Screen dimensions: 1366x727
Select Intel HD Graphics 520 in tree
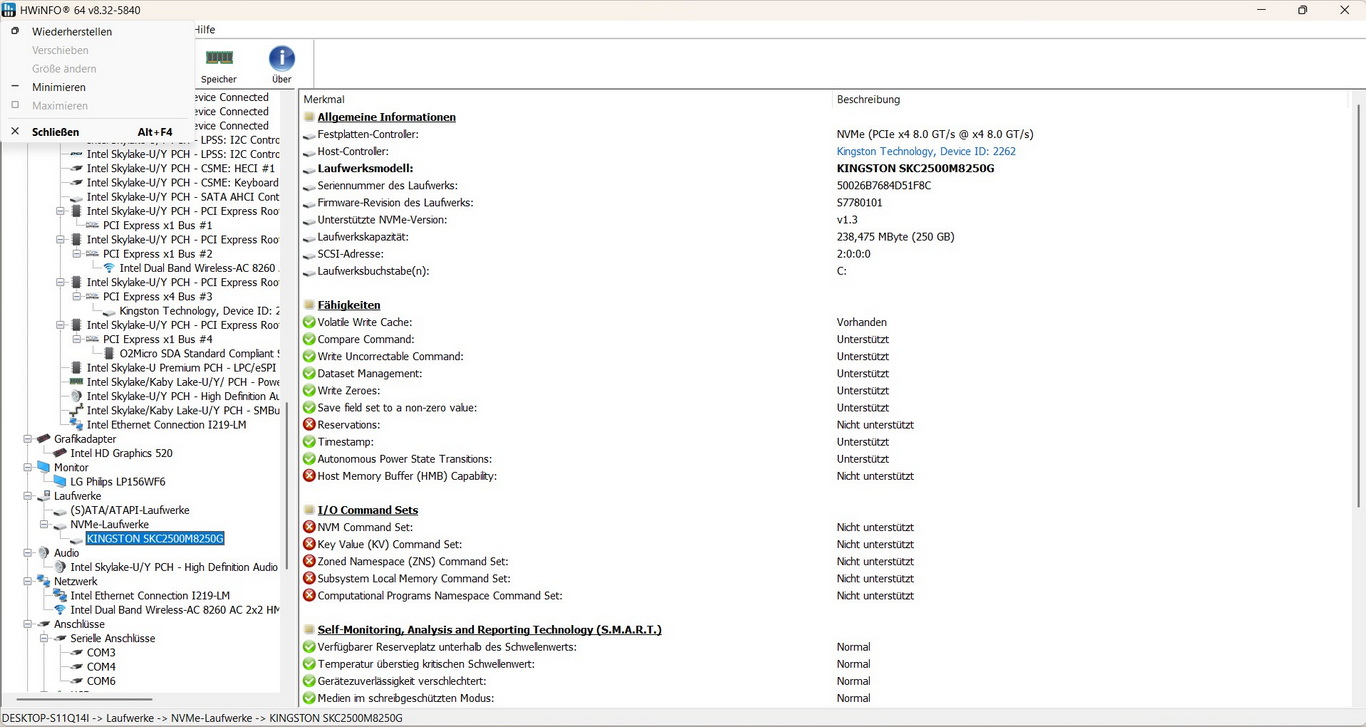point(121,453)
